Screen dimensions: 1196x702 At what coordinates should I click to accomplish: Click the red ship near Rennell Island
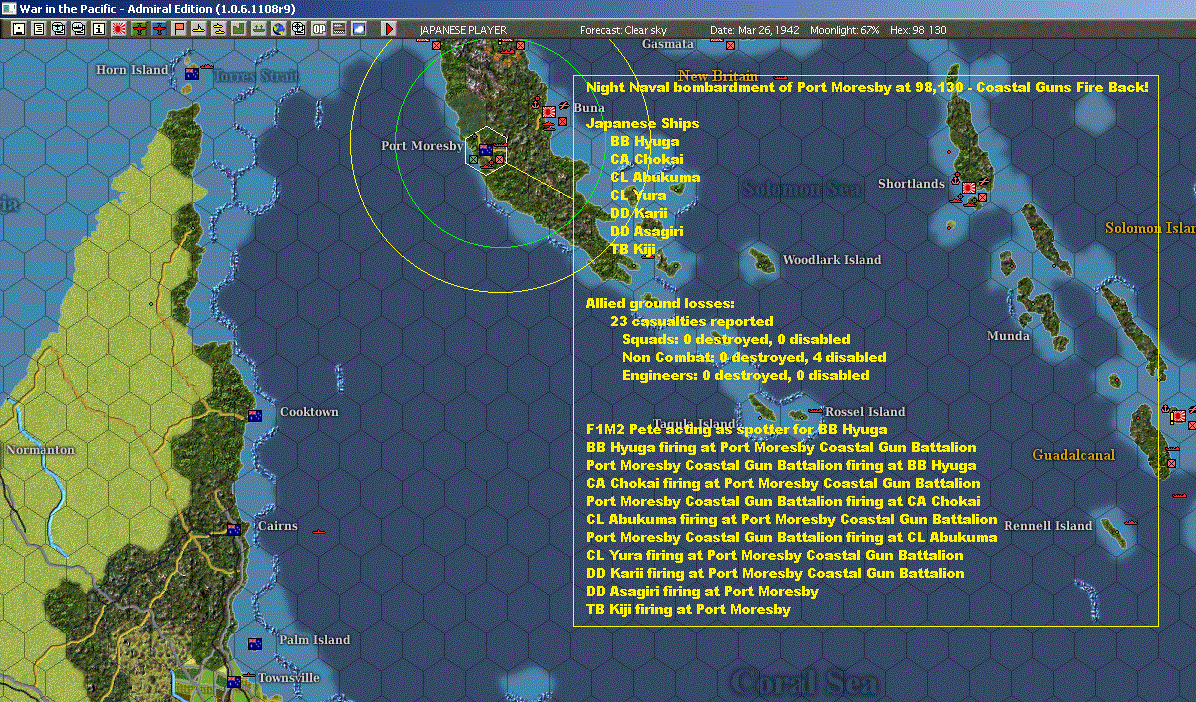(1130, 523)
